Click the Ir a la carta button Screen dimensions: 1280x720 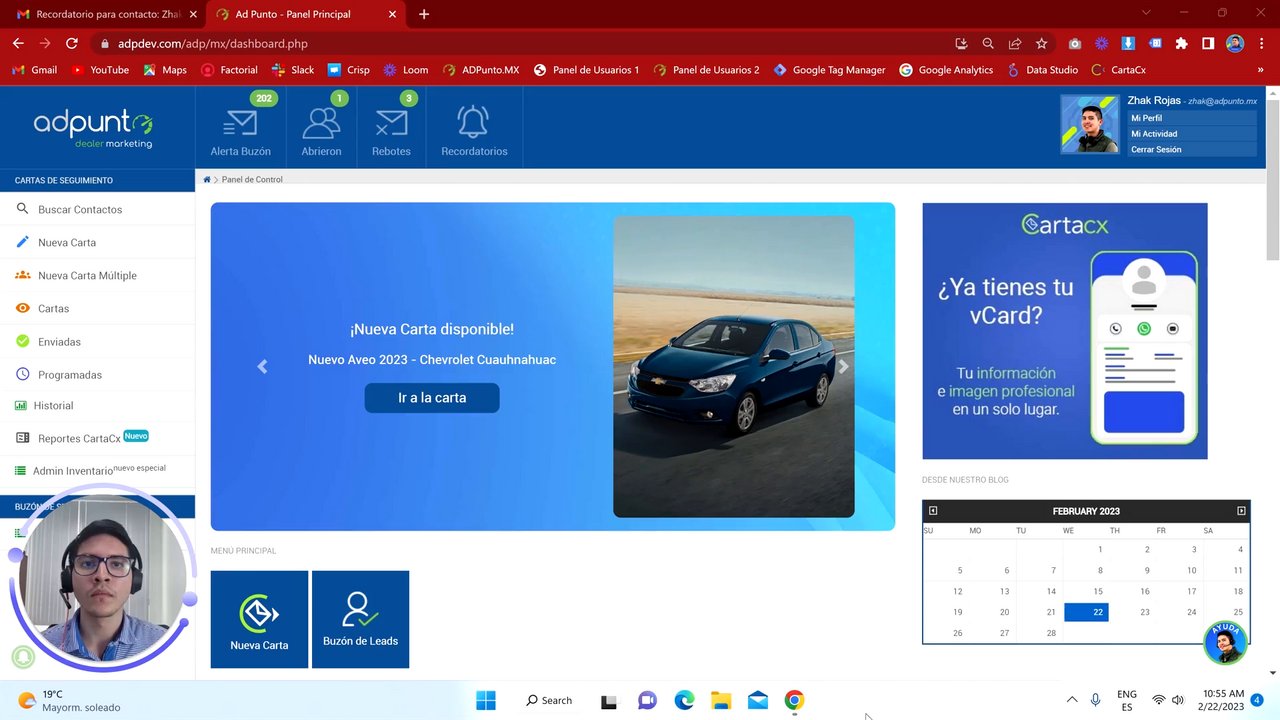pyautogui.click(x=432, y=397)
